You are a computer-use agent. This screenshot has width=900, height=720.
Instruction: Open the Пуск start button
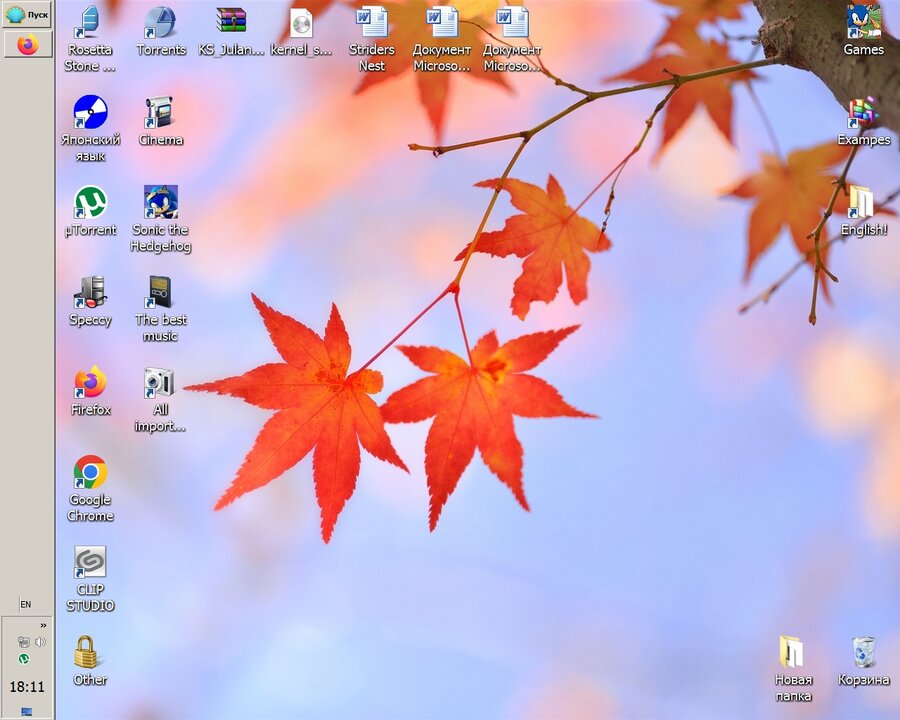(x=27, y=14)
